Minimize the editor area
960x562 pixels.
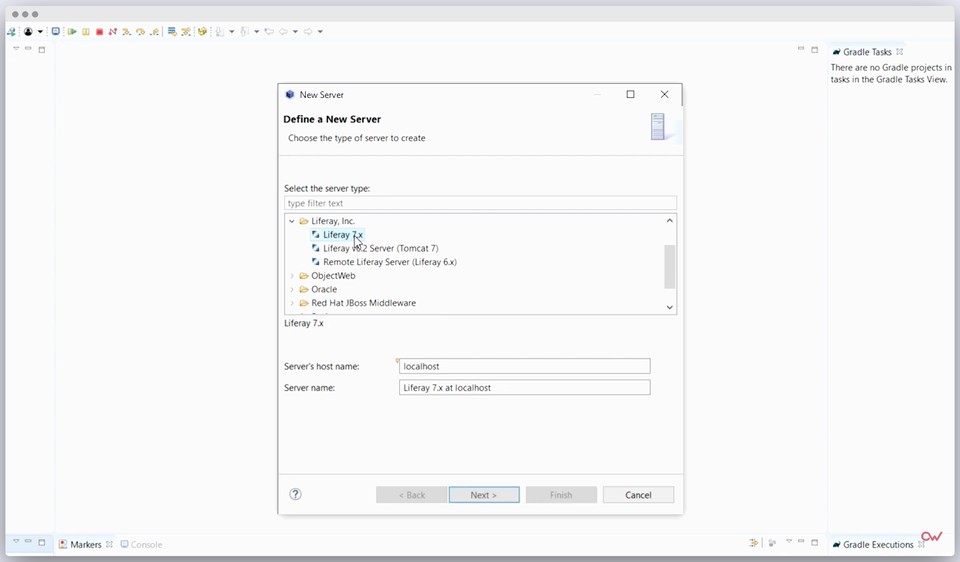[x=801, y=48]
